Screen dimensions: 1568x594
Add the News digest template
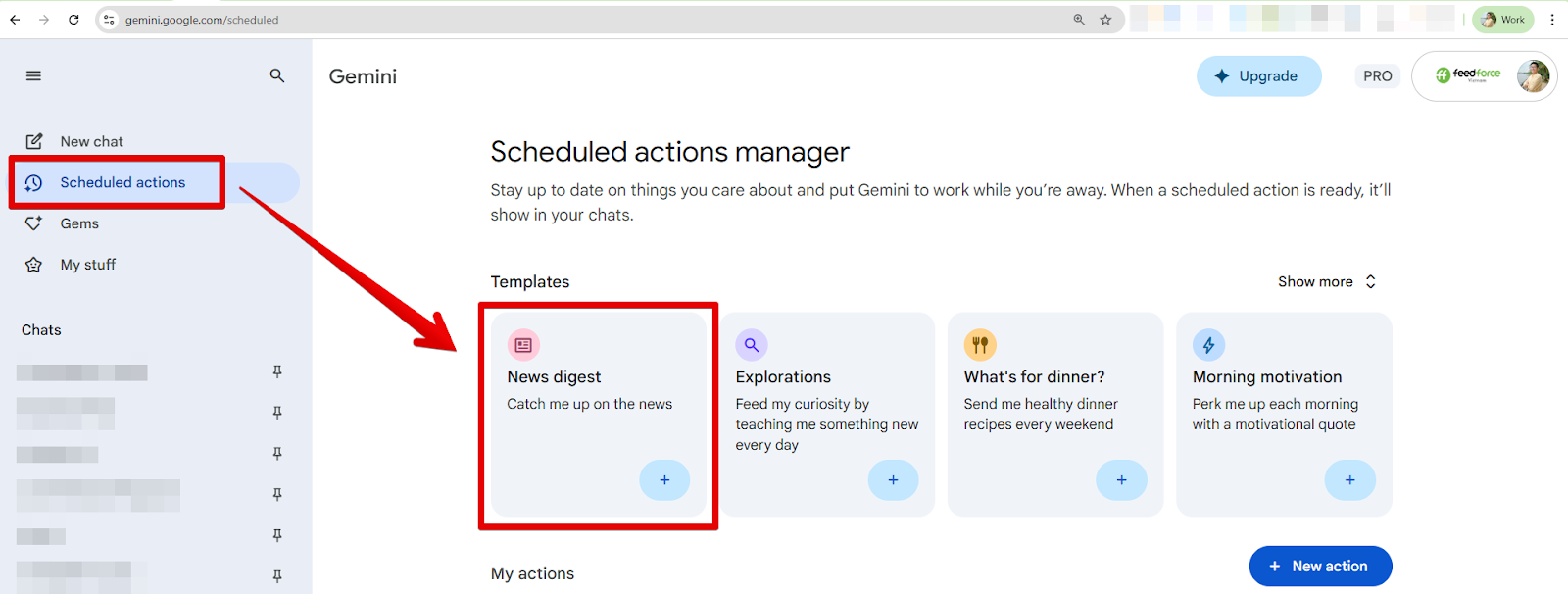click(x=664, y=480)
